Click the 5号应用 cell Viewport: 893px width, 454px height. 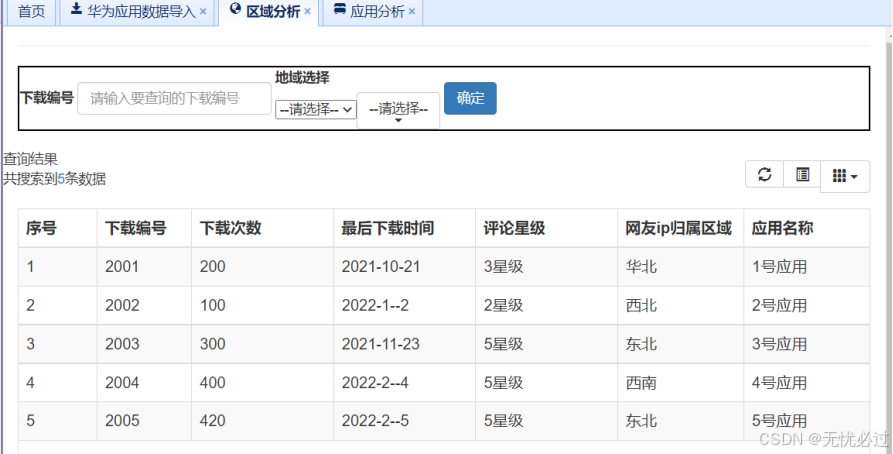pyautogui.click(x=806, y=421)
